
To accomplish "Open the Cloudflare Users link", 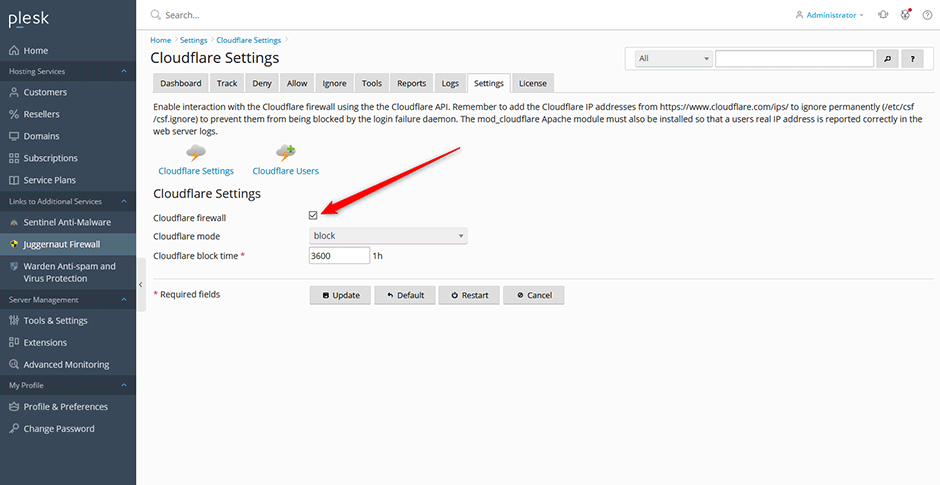I will click(x=285, y=171).
